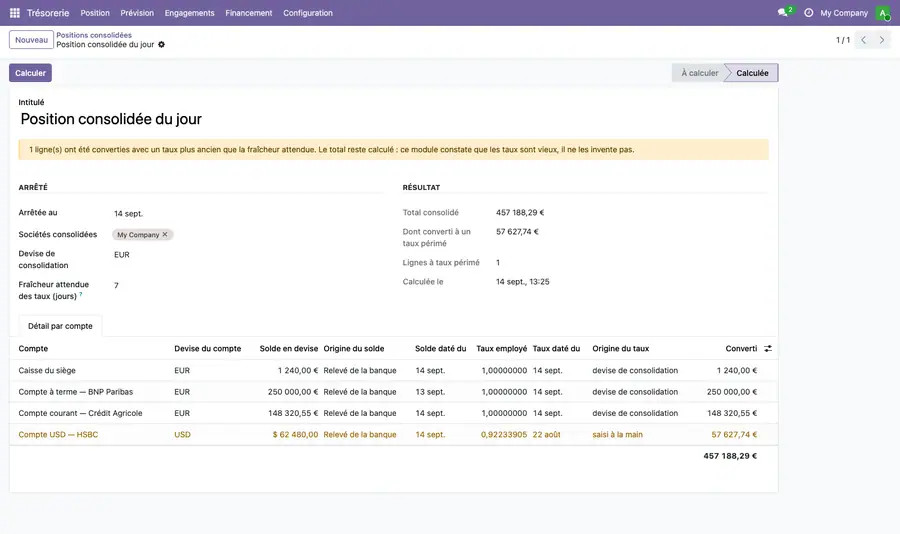Select the À calculer status step
Image resolution: width=900 pixels, height=534 pixels.
699,73
